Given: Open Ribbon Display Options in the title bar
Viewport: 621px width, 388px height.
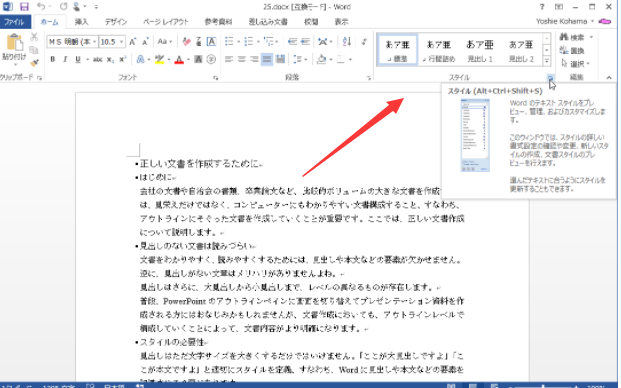Looking at the screenshot, I should (x=558, y=7).
